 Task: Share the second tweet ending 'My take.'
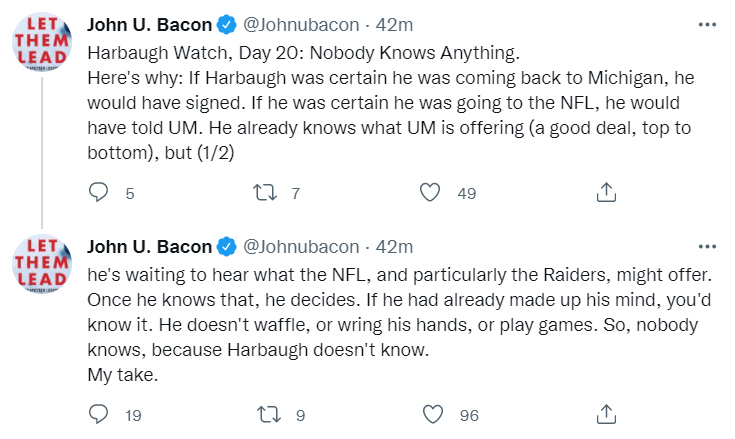click(x=606, y=414)
